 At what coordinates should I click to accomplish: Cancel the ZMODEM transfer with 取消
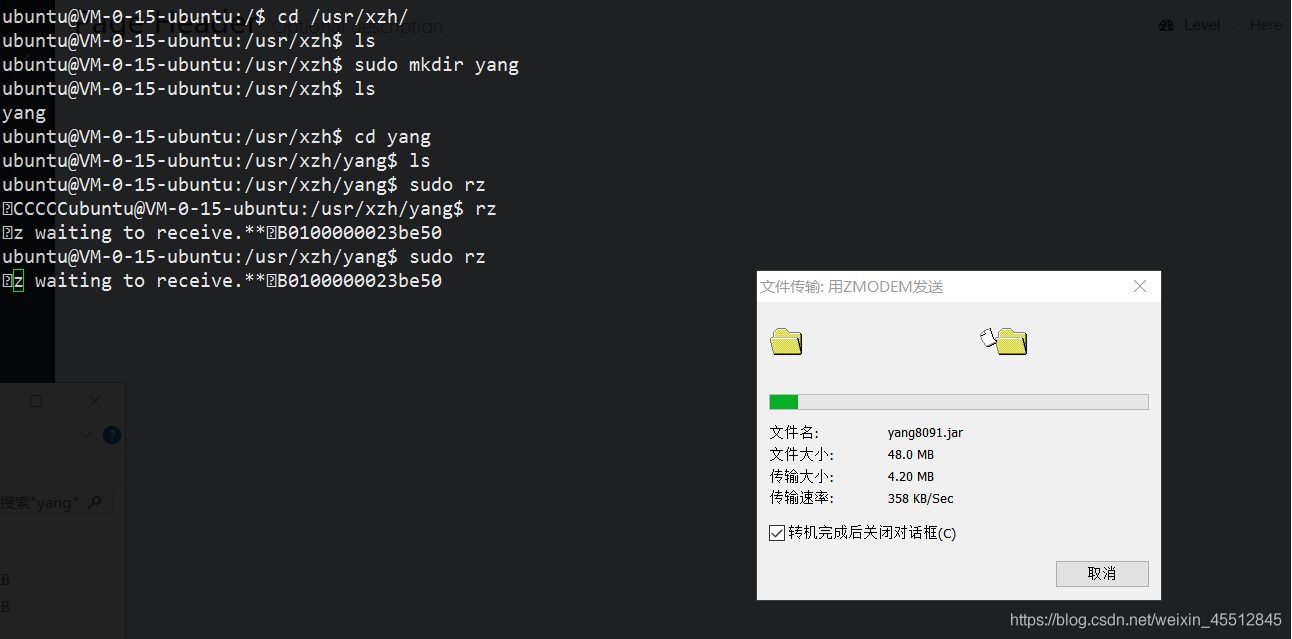[1101, 573]
